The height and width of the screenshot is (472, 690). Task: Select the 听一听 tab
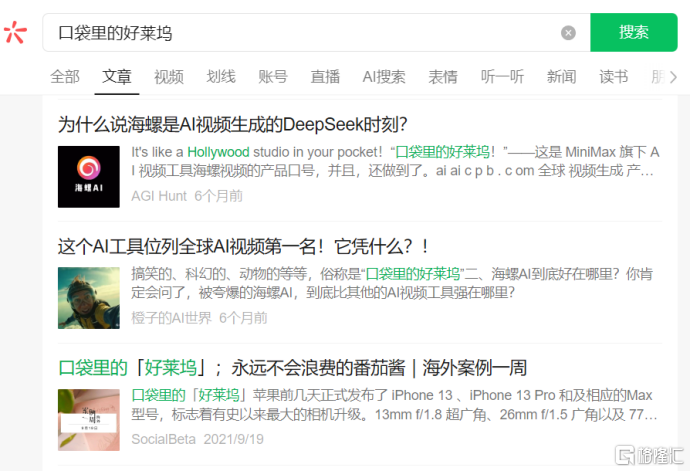tap(502, 77)
